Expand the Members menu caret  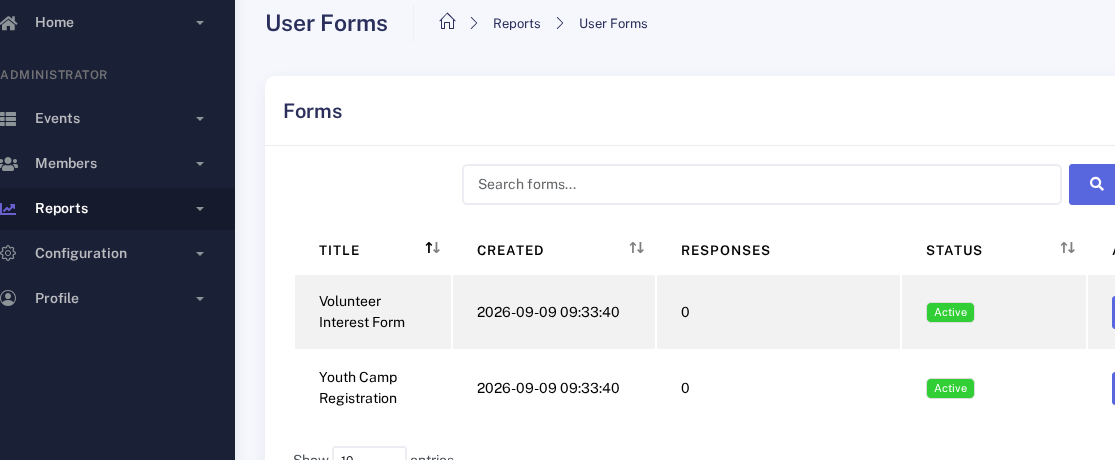[200, 164]
